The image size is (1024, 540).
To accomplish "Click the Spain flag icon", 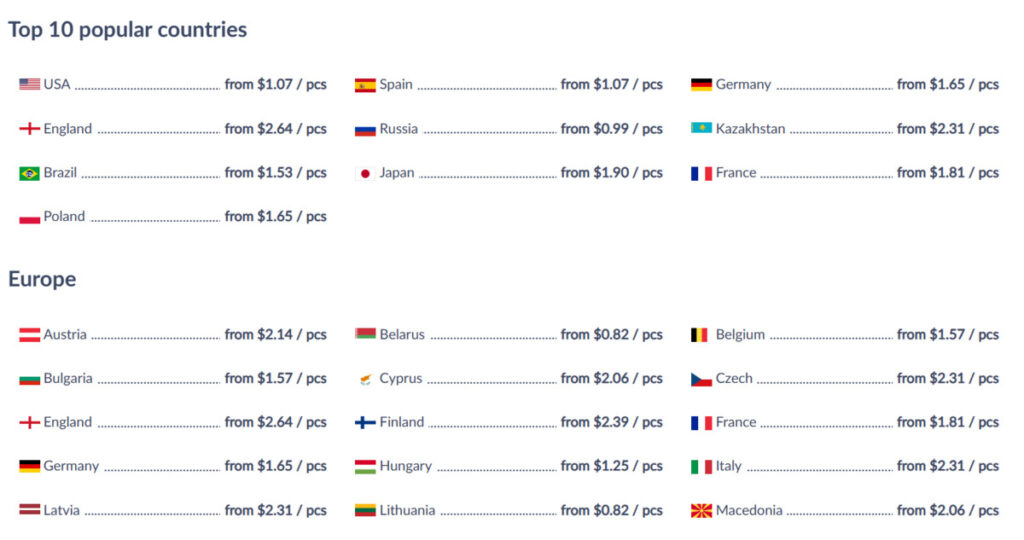I will click(365, 85).
